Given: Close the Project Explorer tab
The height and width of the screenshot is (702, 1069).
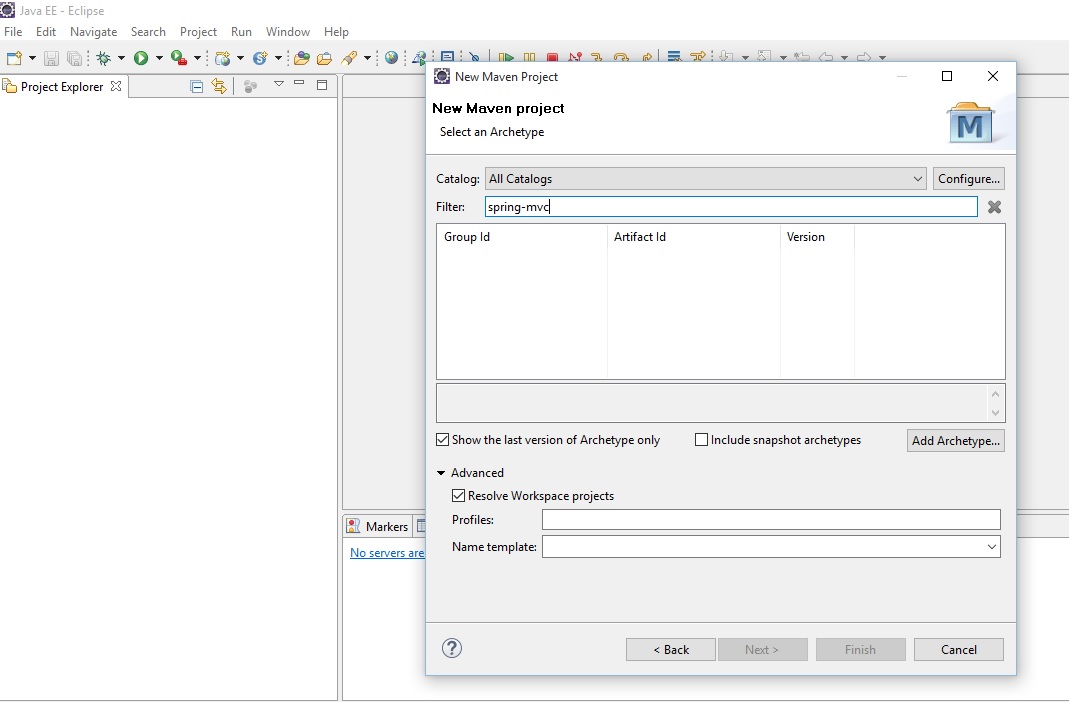Looking at the screenshot, I should [x=116, y=86].
